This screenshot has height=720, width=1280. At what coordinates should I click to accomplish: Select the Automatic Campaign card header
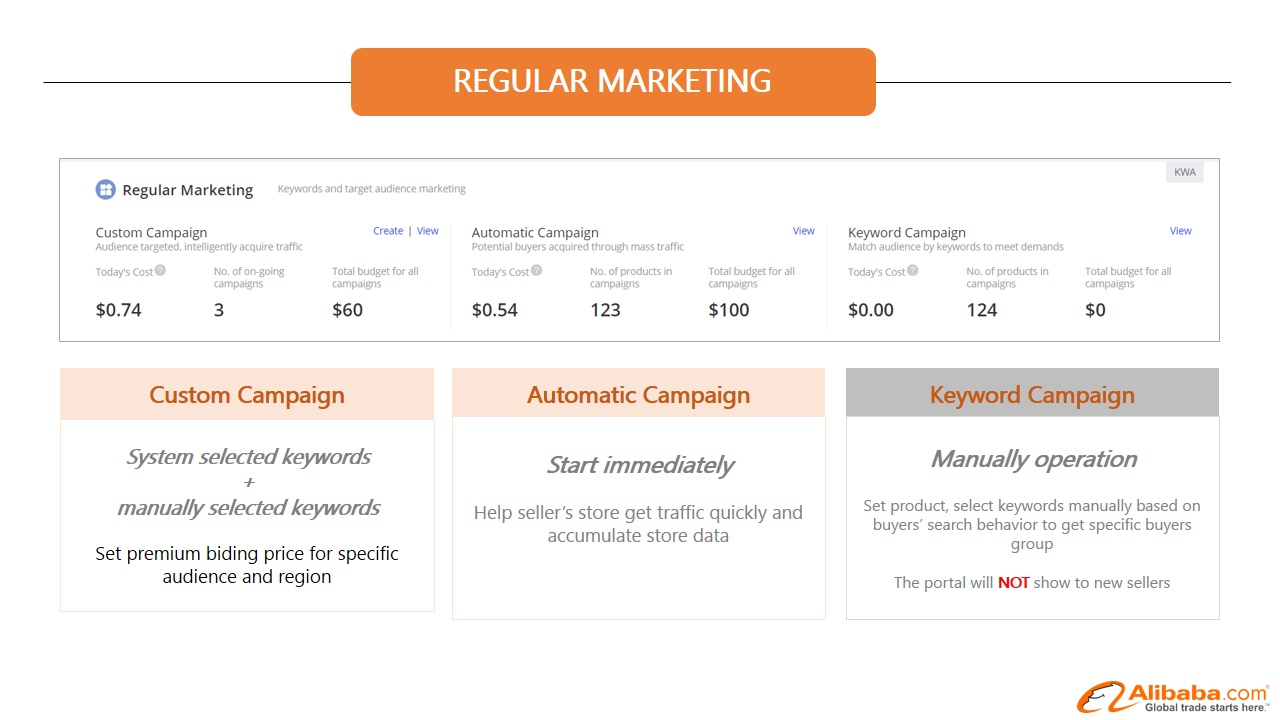[x=639, y=393]
